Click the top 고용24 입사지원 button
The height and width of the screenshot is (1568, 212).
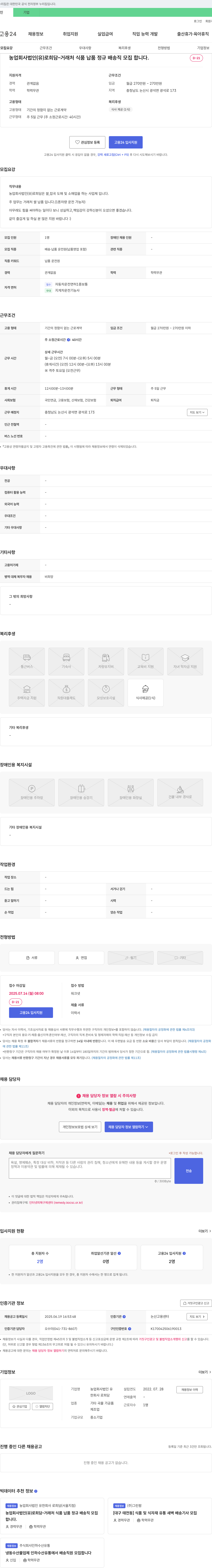[125, 142]
